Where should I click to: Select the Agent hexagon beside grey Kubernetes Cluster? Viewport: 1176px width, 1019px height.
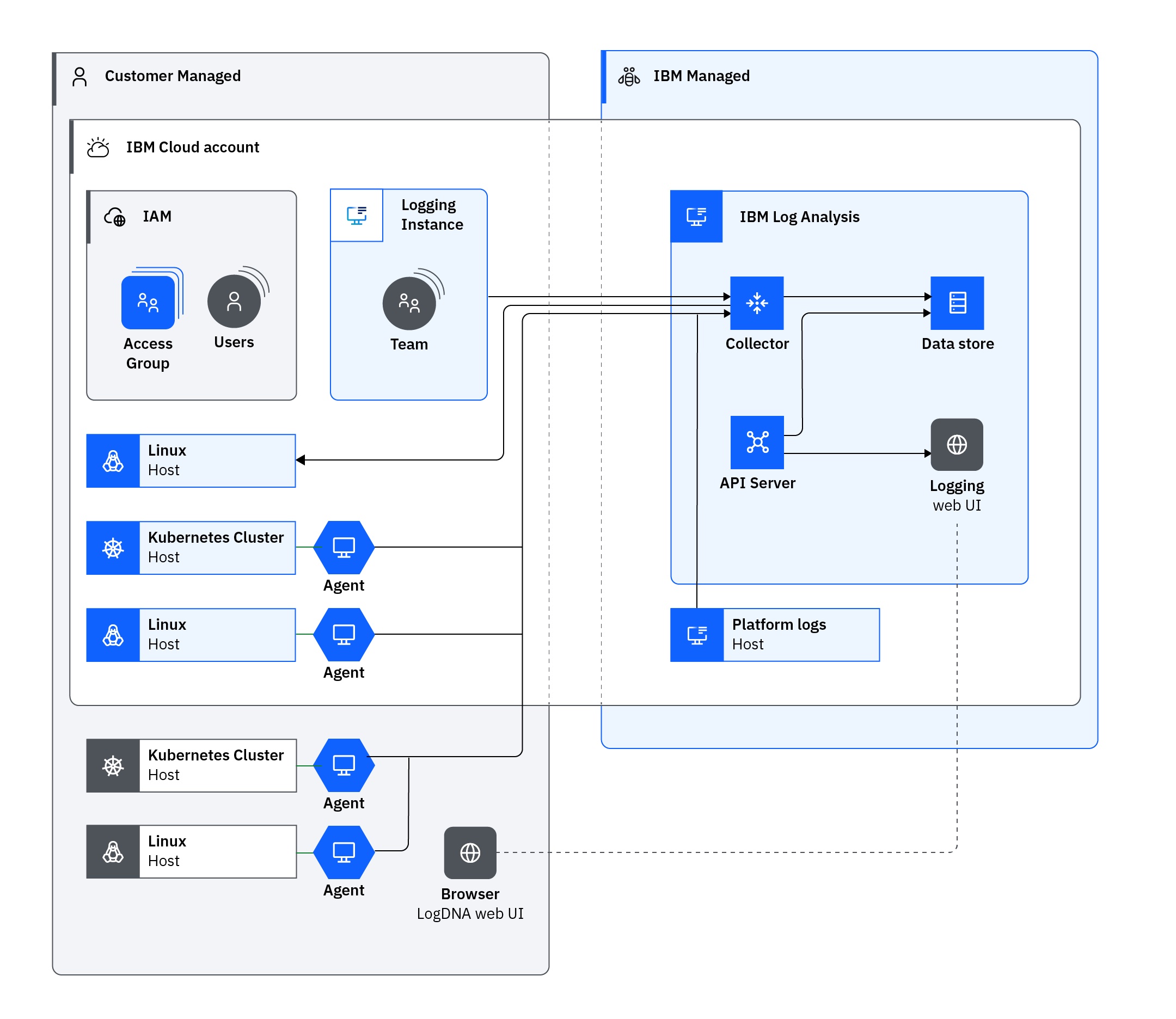344,765
